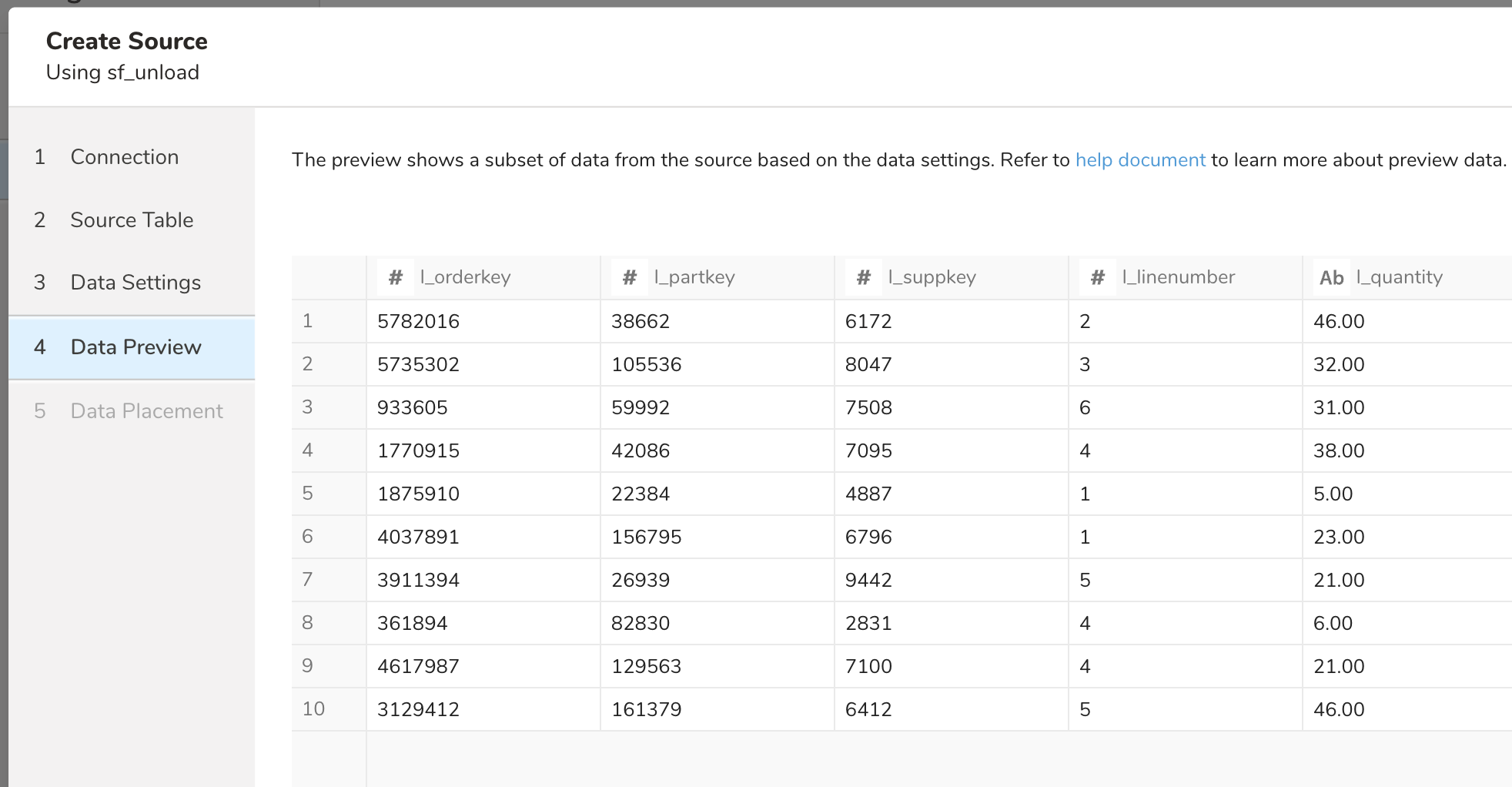The image size is (1512, 787).
Task: Select the Data Preview step
Action: (135, 347)
